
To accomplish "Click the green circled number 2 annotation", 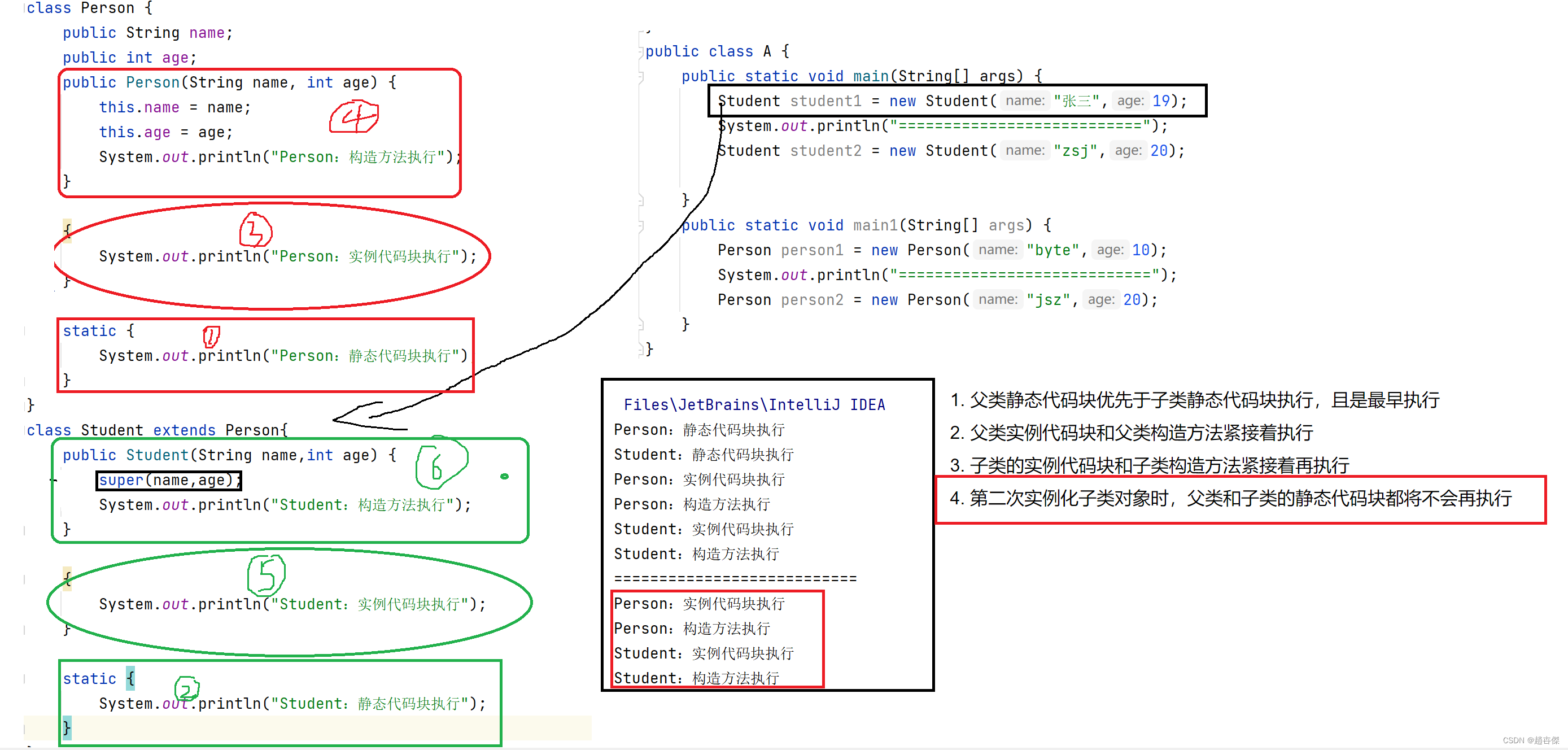I will point(186,689).
